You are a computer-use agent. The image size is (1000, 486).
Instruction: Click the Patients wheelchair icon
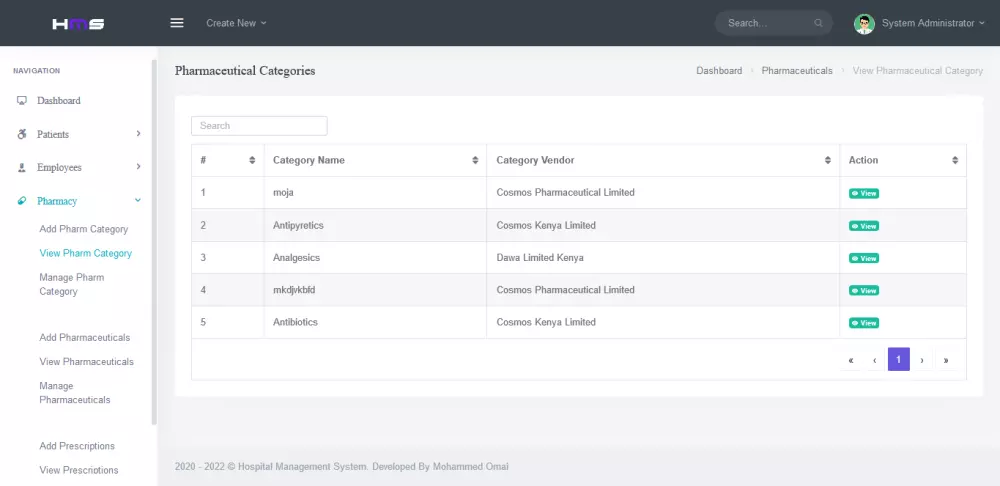(22, 134)
